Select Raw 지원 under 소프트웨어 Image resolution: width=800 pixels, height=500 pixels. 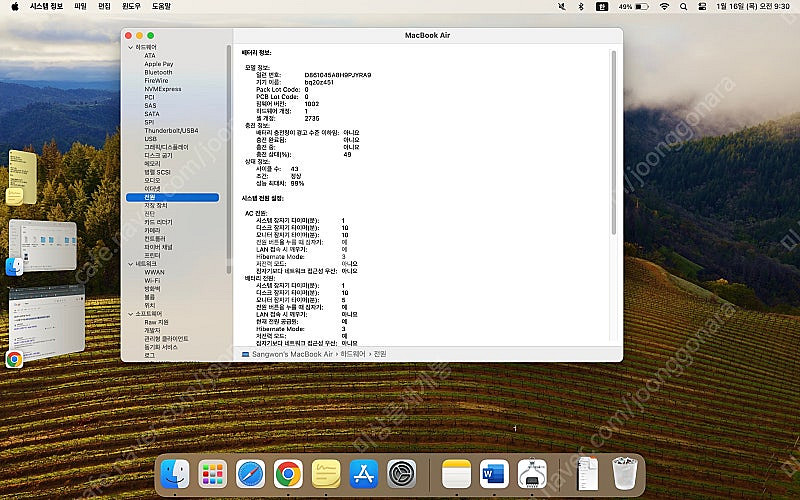click(x=156, y=322)
